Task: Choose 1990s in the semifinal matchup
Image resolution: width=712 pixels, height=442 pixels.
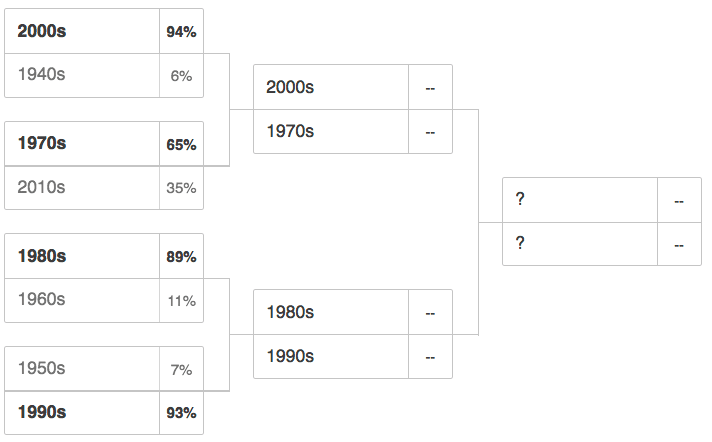Action: [331, 356]
